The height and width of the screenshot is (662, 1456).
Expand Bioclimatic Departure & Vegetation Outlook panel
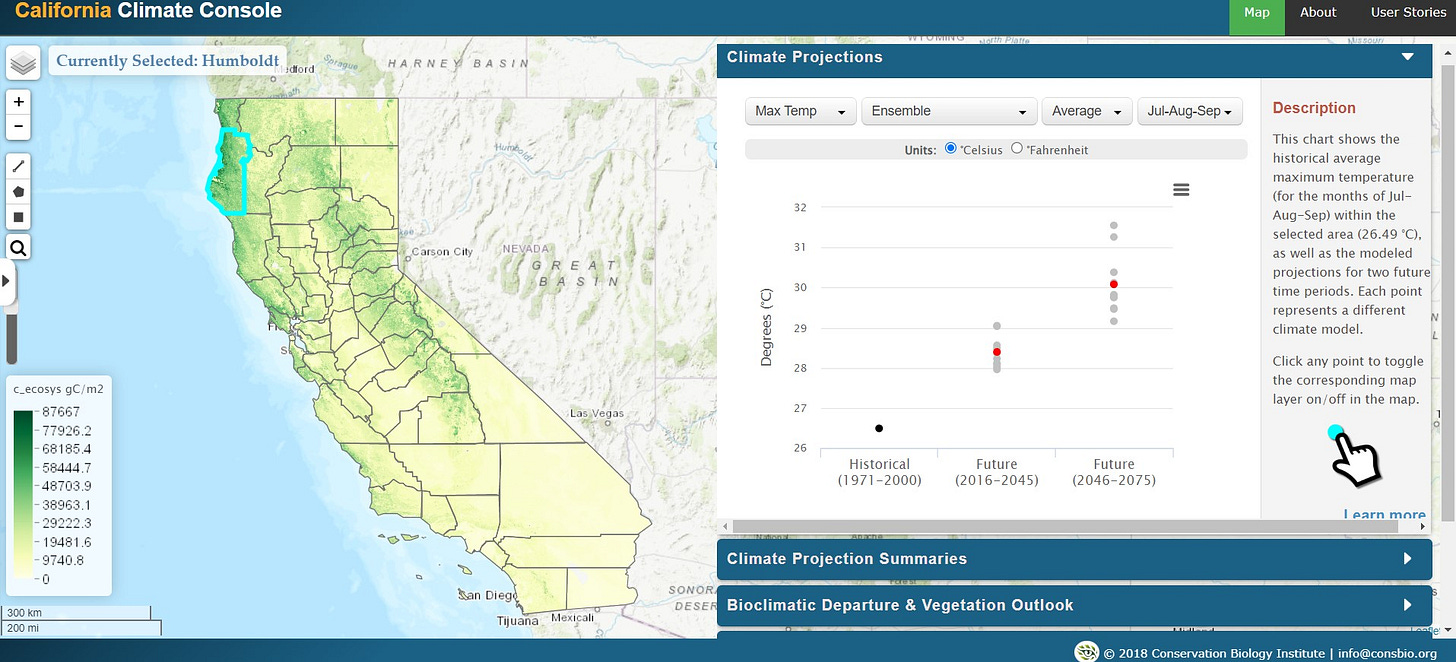1075,605
